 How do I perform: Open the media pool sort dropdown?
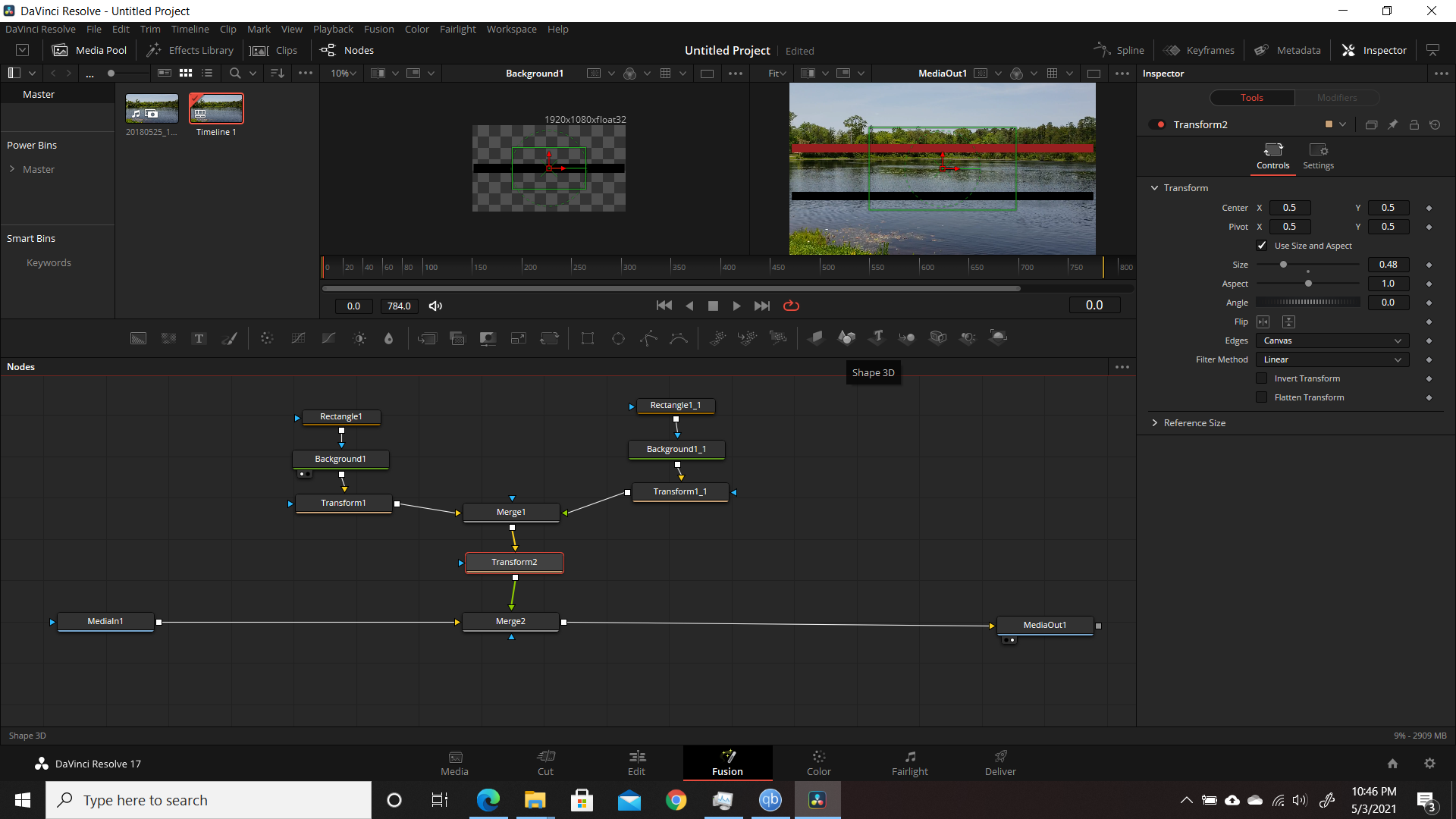[277, 74]
